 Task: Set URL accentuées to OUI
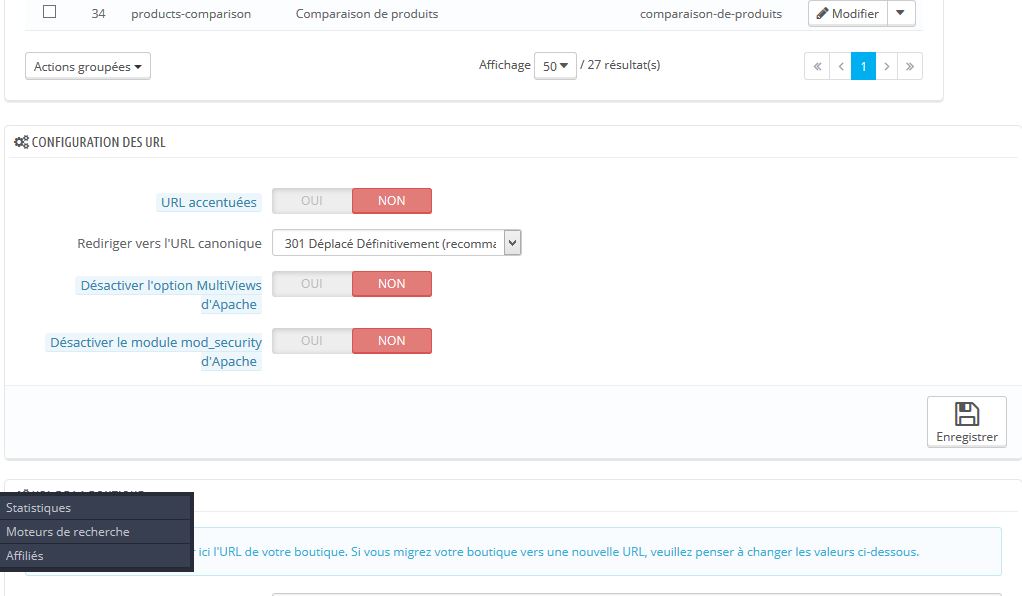coord(312,201)
